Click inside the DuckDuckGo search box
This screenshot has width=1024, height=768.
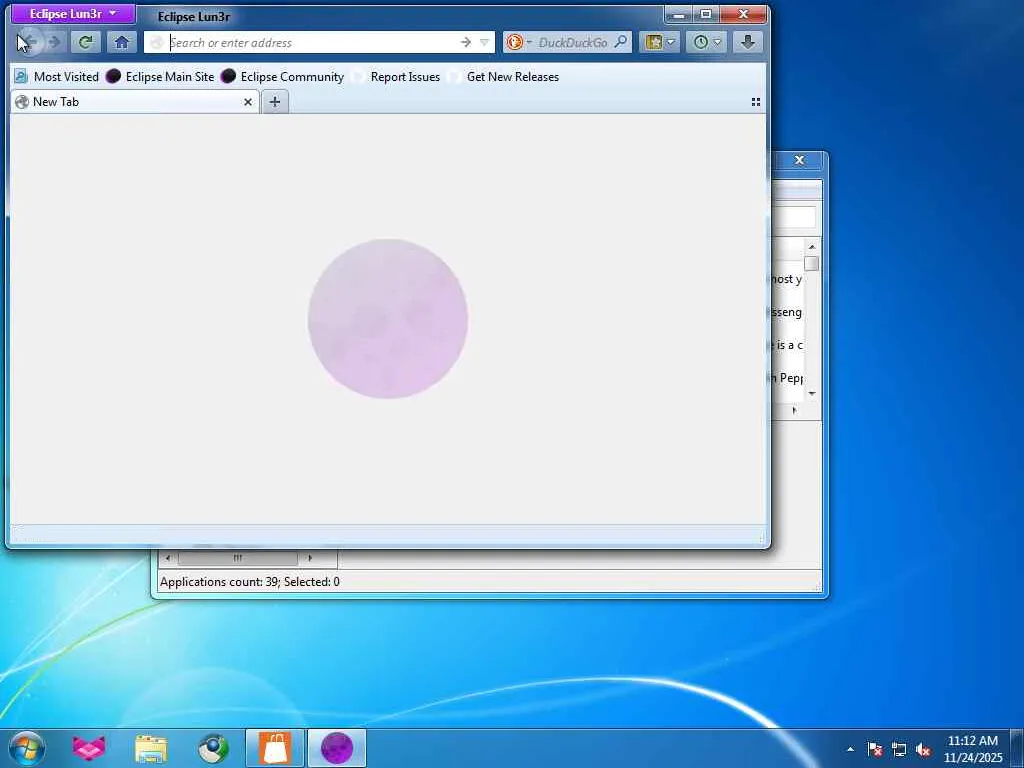tap(573, 42)
